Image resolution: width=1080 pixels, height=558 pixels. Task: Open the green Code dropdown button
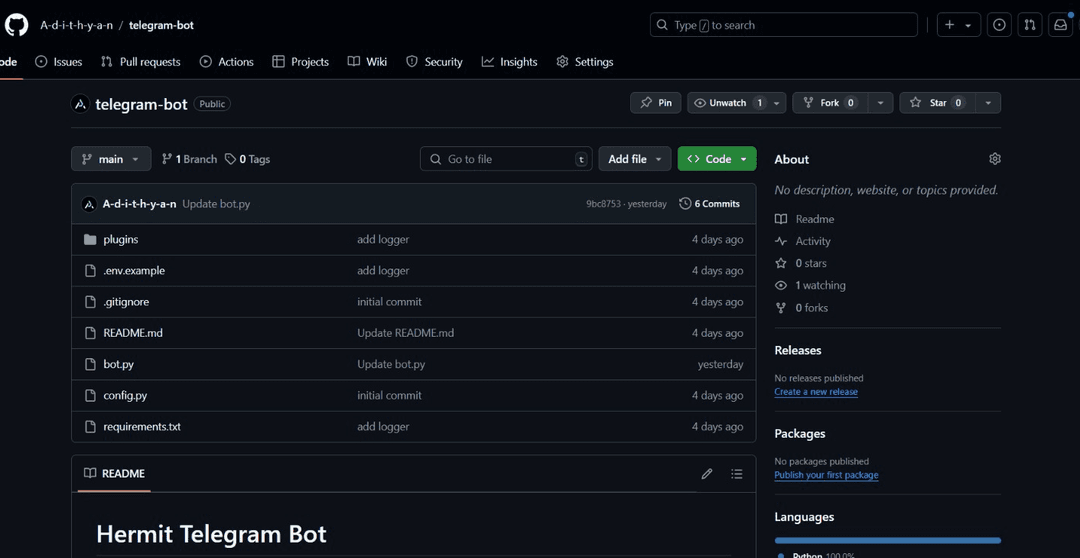point(717,159)
